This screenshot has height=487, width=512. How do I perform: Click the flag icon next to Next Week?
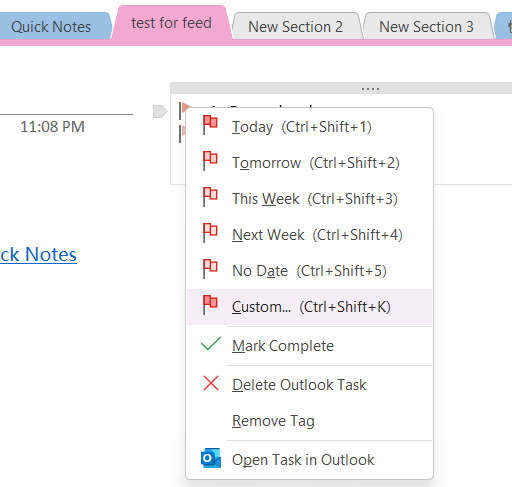tap(210, 233)
